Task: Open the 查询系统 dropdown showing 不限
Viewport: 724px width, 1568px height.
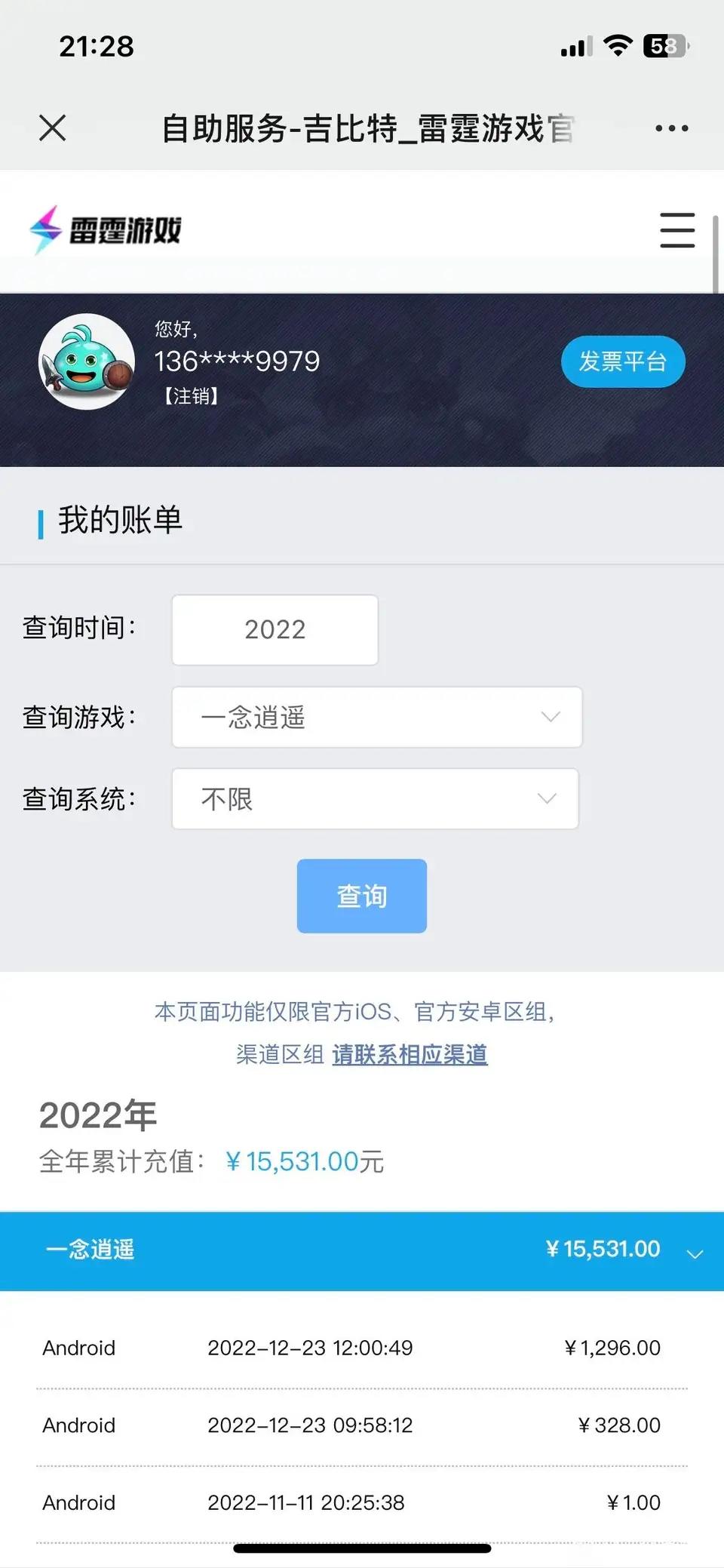Action: tap(376, 799)
